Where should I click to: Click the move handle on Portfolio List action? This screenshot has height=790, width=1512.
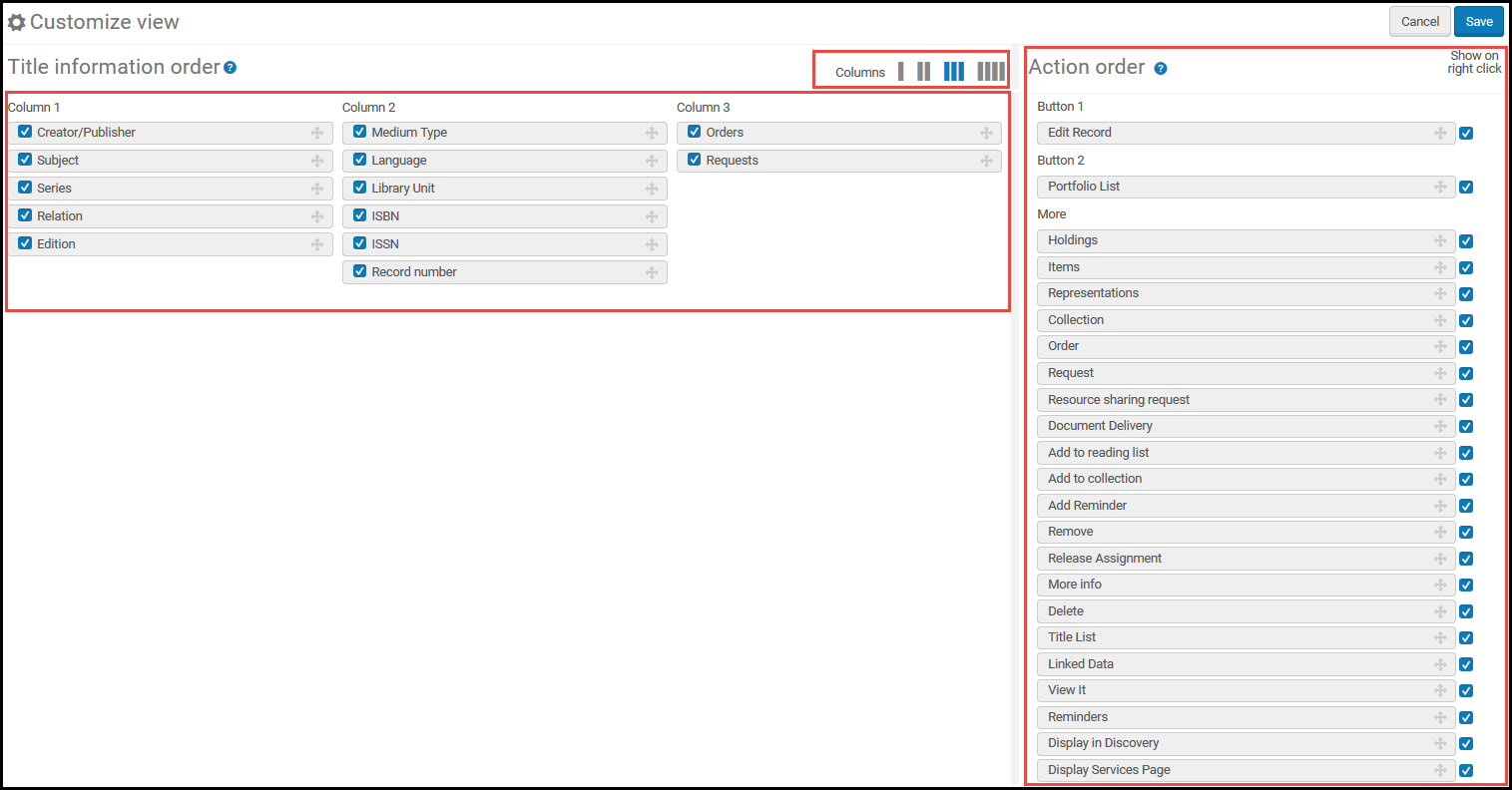pos(1440,187)
